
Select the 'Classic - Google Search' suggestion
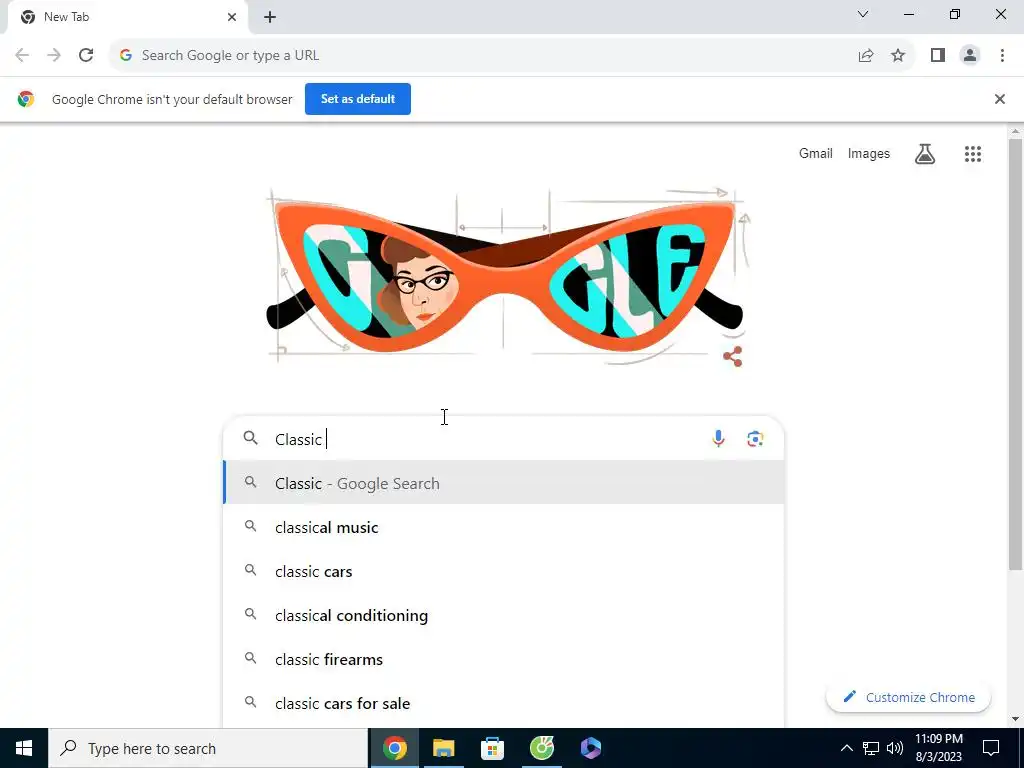pos(504,483)
